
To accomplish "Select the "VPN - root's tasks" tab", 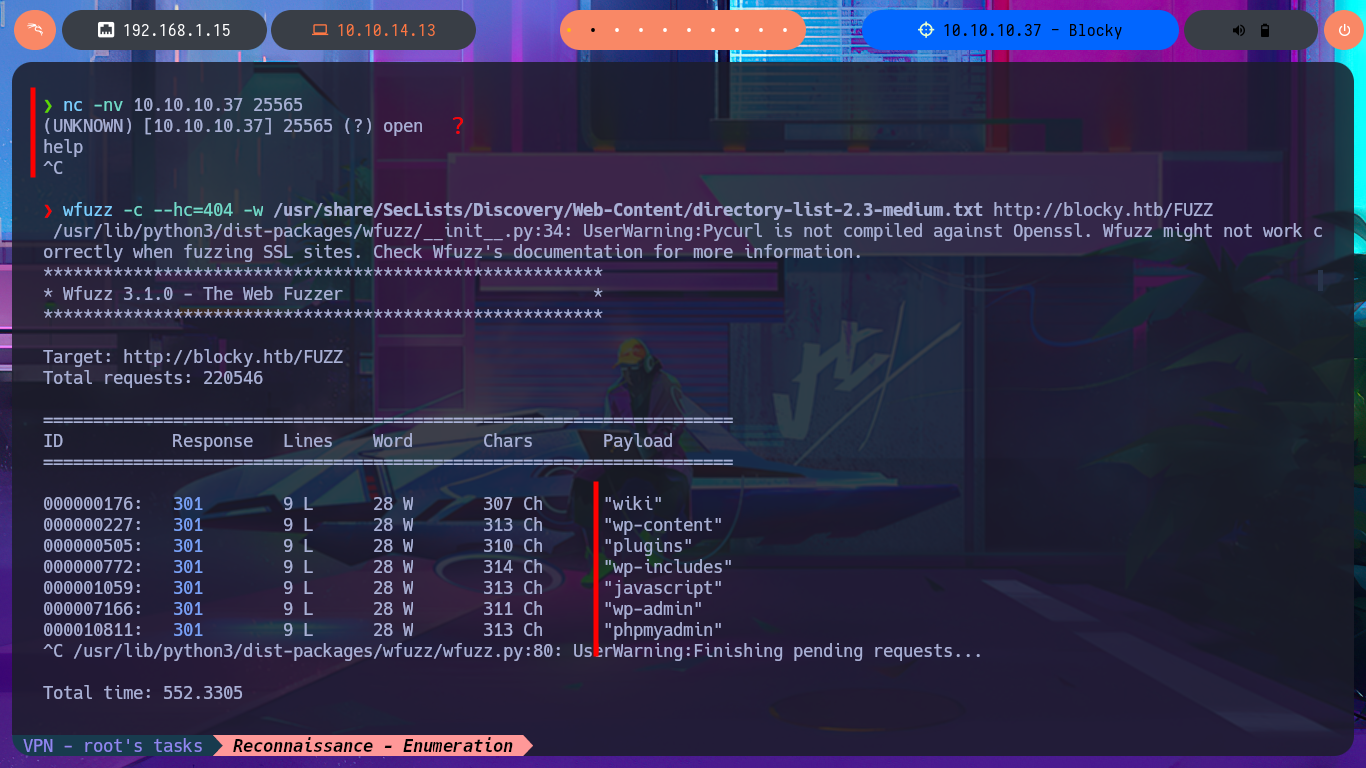I will point(113,746).
